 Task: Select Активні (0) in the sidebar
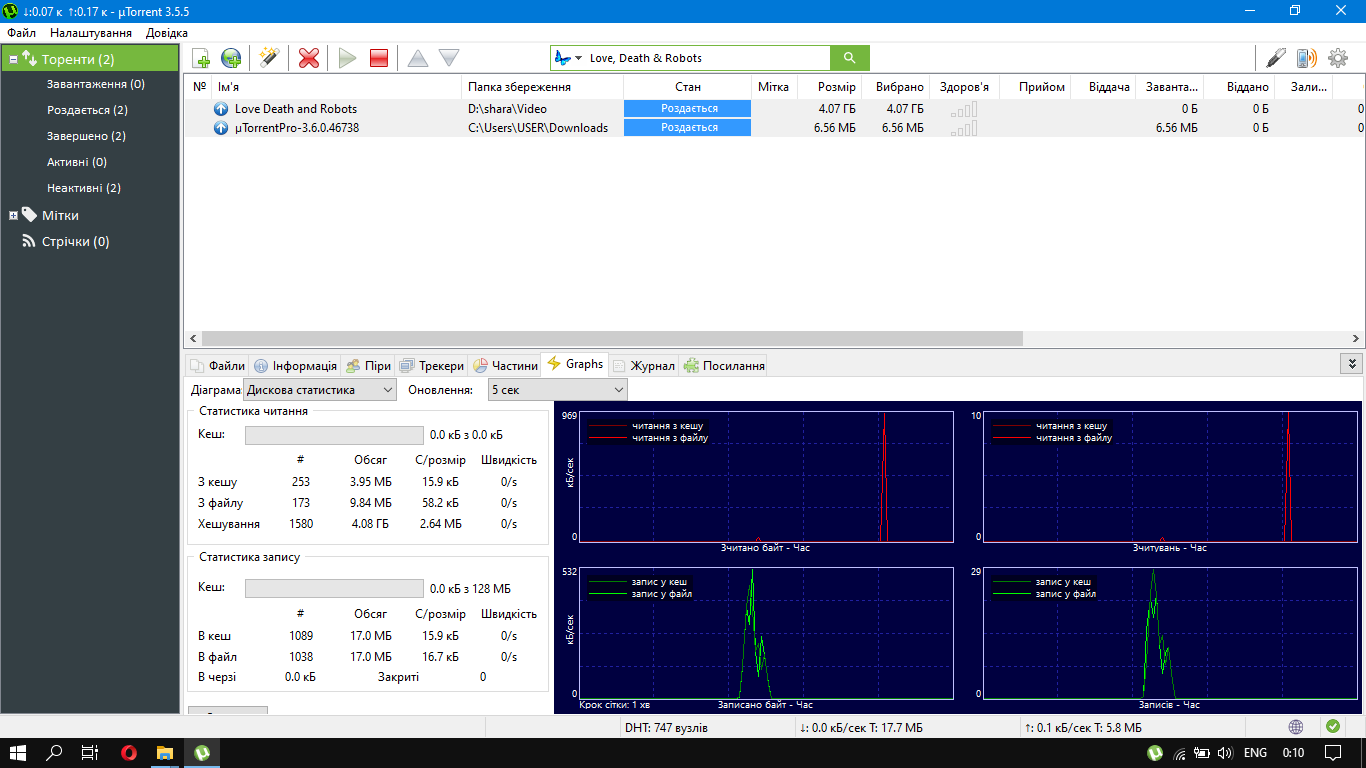[x=77, y=162]
